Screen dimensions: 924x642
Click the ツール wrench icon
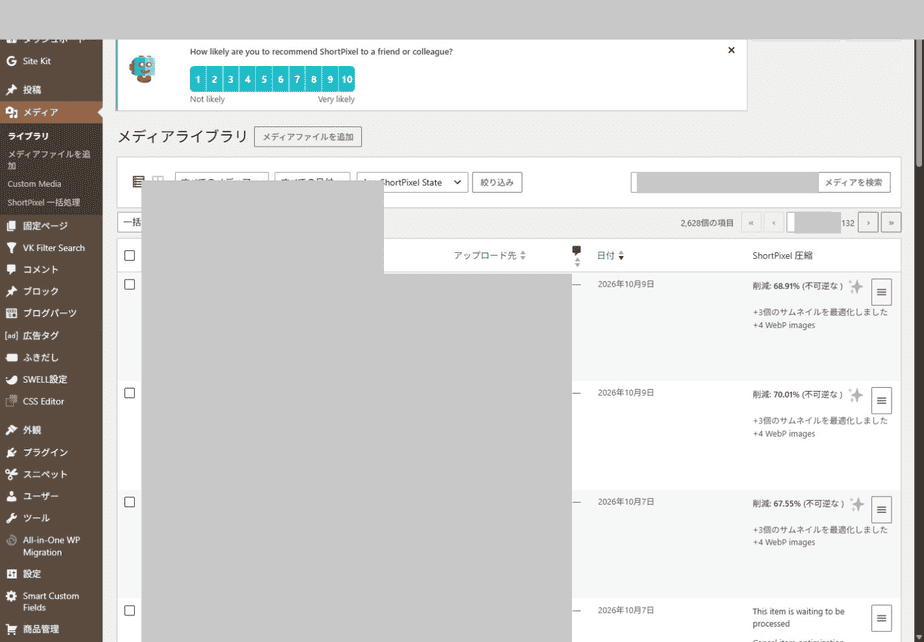[11, 518]
